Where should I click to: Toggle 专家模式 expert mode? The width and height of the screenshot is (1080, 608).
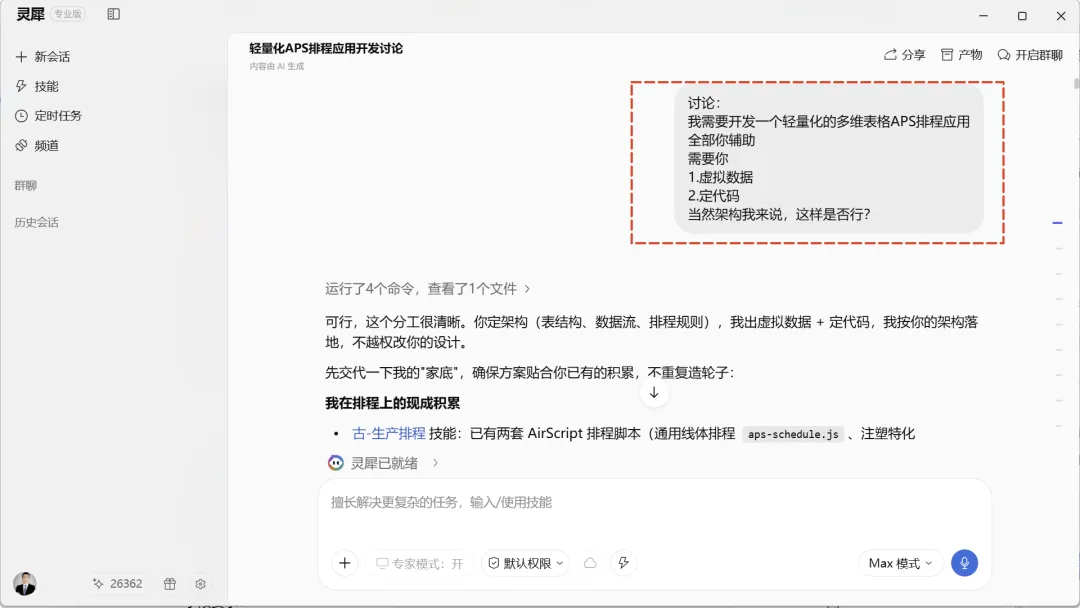[x=419, y=563]
